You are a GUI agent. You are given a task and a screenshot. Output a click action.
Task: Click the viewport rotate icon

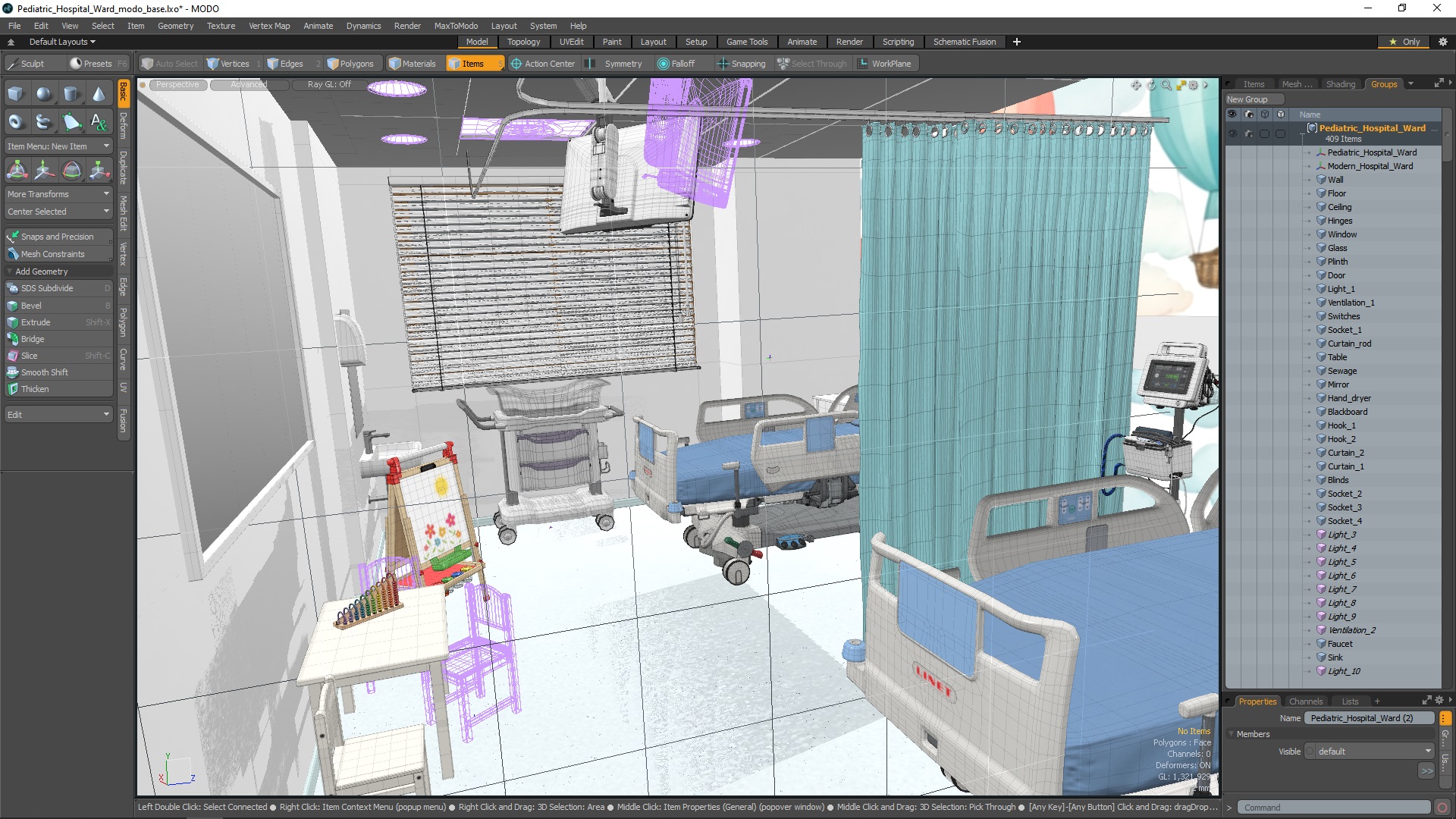pyautogui.click(x=1151, y=85)
